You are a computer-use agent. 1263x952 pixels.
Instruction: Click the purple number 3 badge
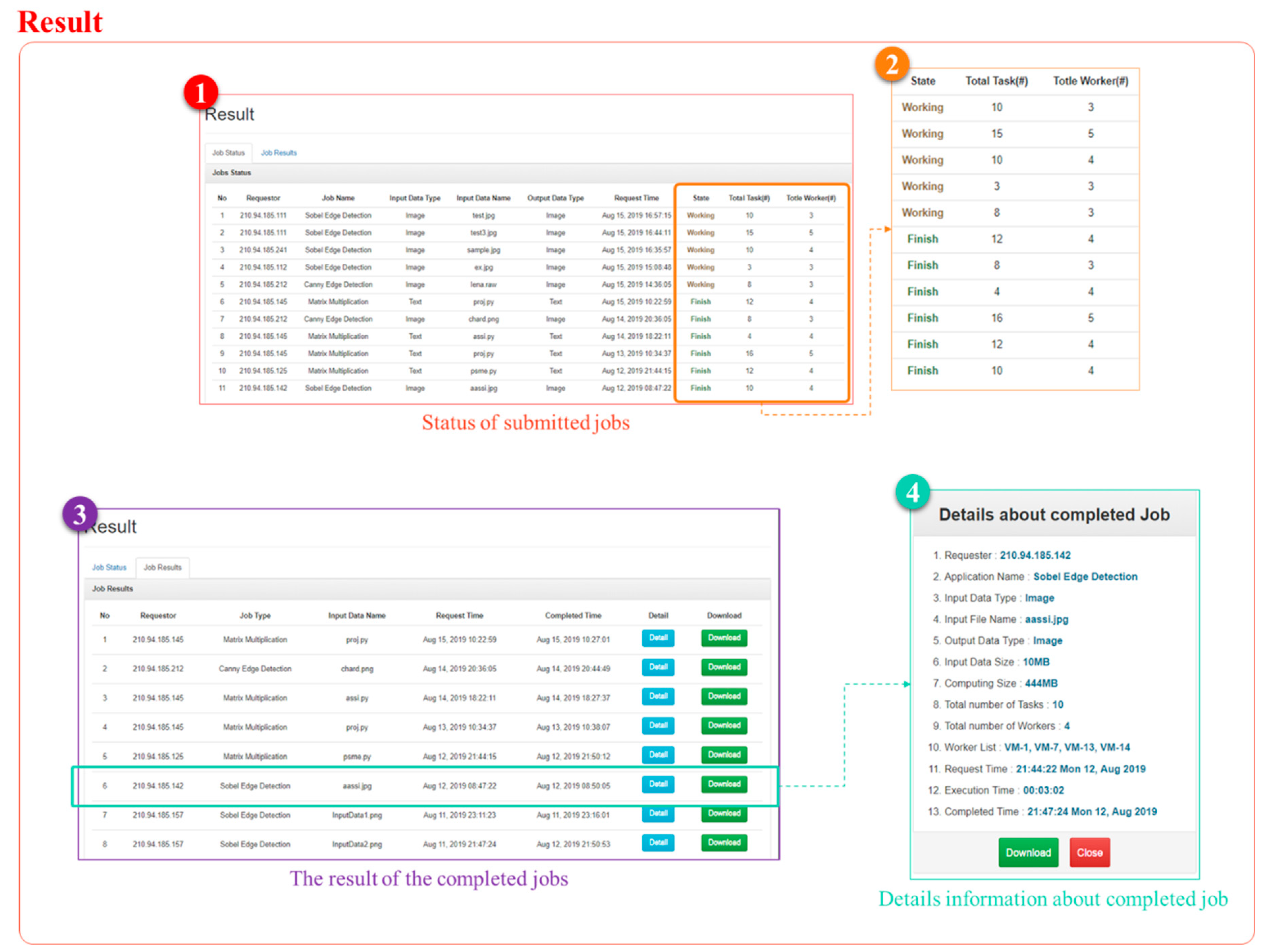79,514
